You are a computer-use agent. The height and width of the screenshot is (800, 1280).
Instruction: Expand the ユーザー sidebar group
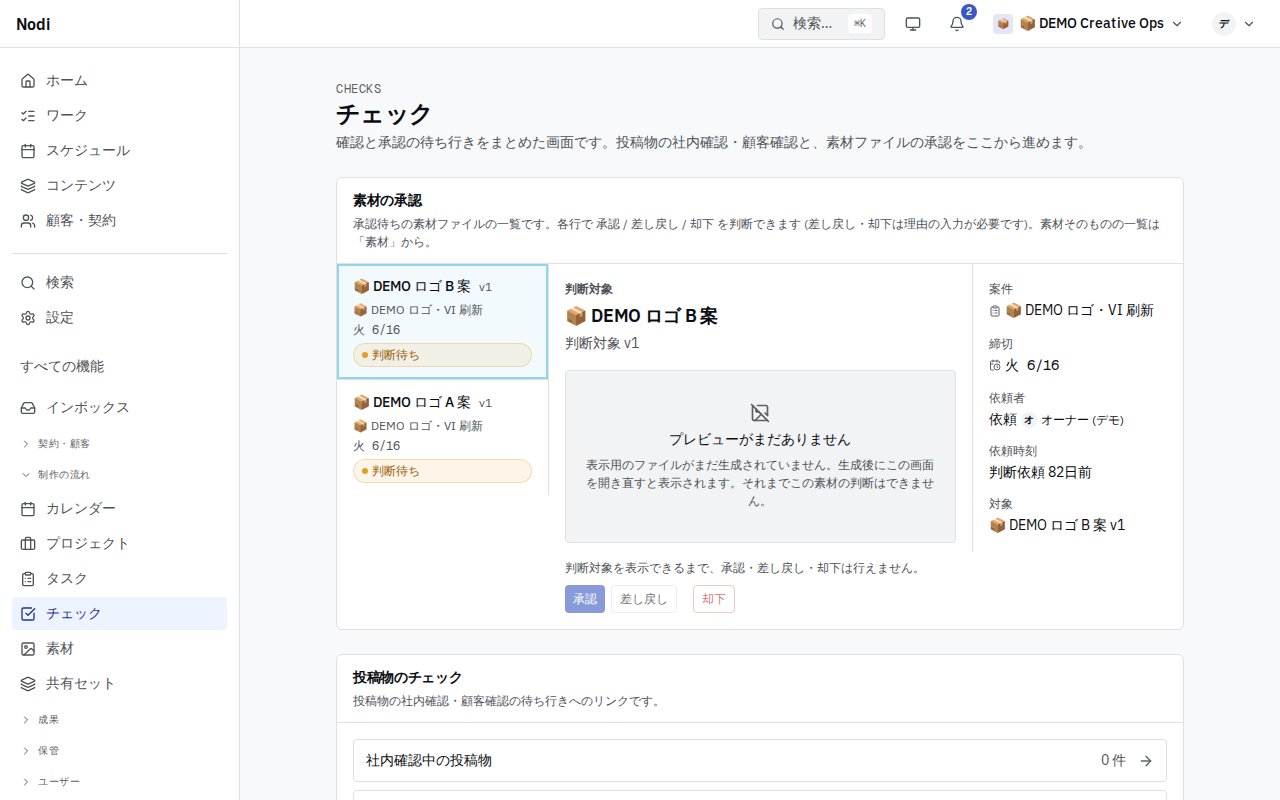click(119, 781)
